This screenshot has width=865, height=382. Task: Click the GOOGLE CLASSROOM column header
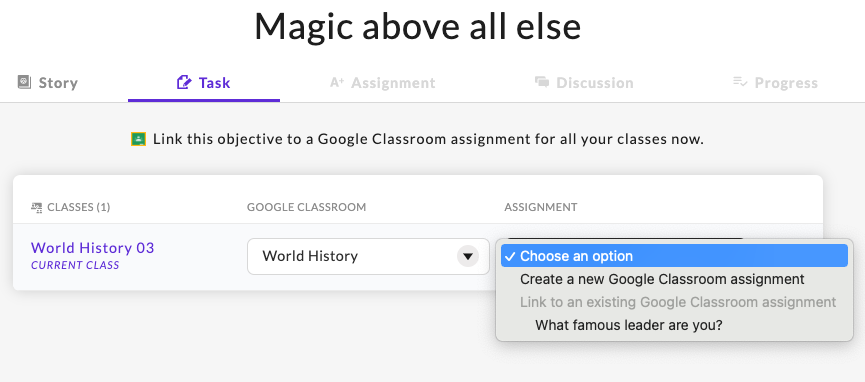[306, 207]
